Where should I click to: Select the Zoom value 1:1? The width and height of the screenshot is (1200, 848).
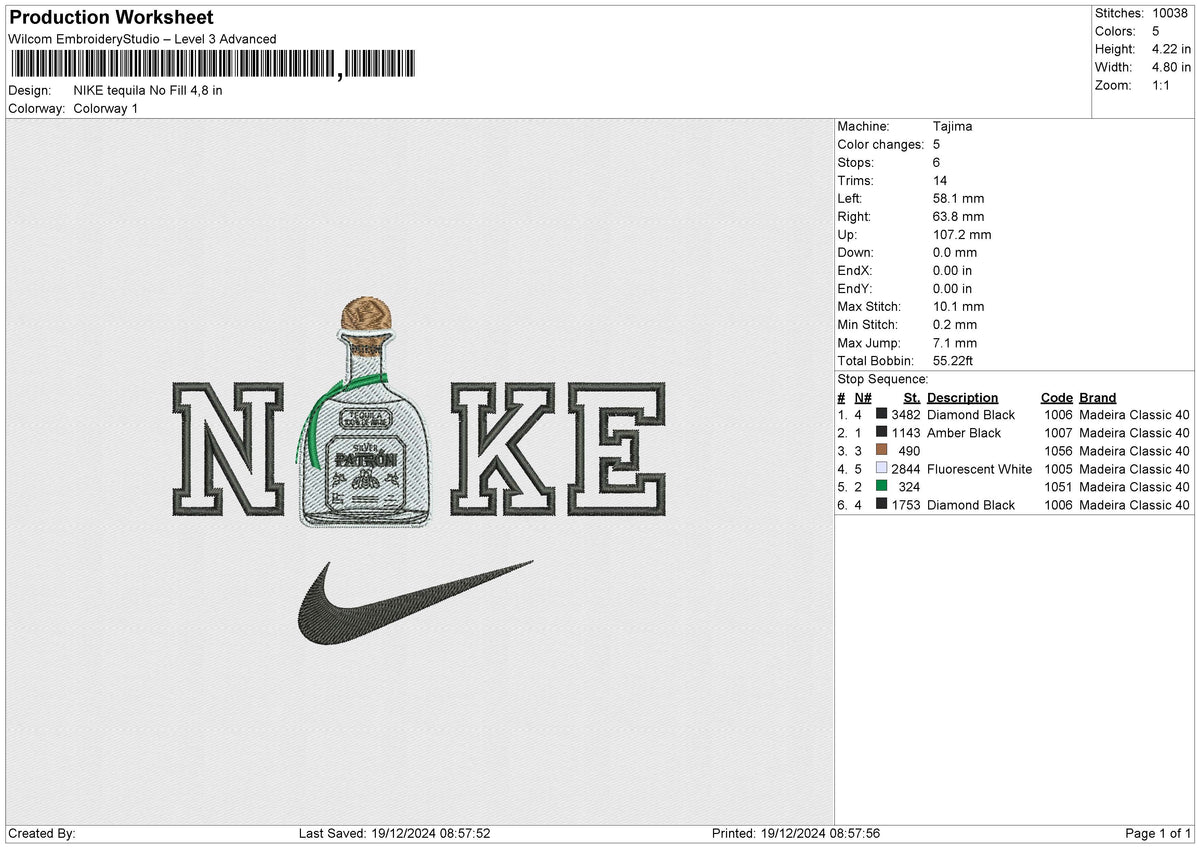pos(1163,85)
